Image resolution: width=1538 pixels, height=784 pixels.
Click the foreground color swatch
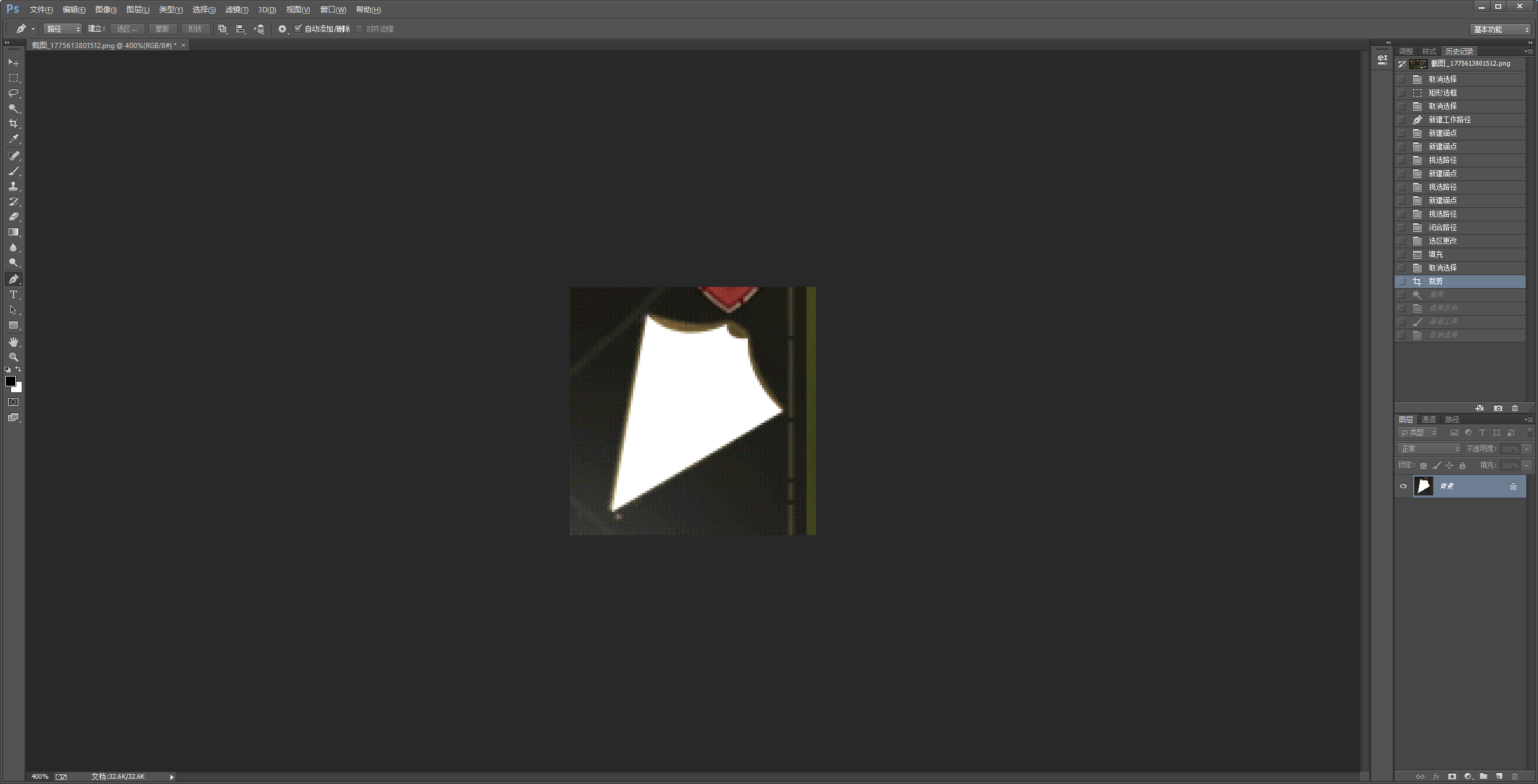(10, 381)
